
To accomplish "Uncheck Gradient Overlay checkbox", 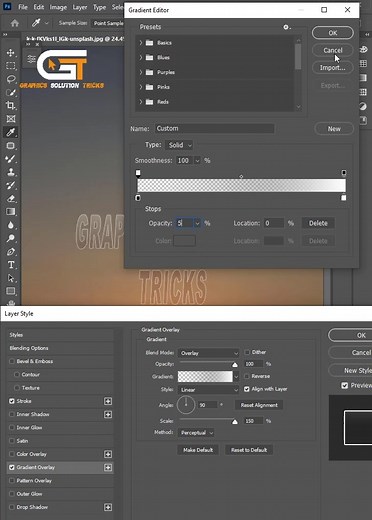I will pyautogui.click(x=12, y=467).
